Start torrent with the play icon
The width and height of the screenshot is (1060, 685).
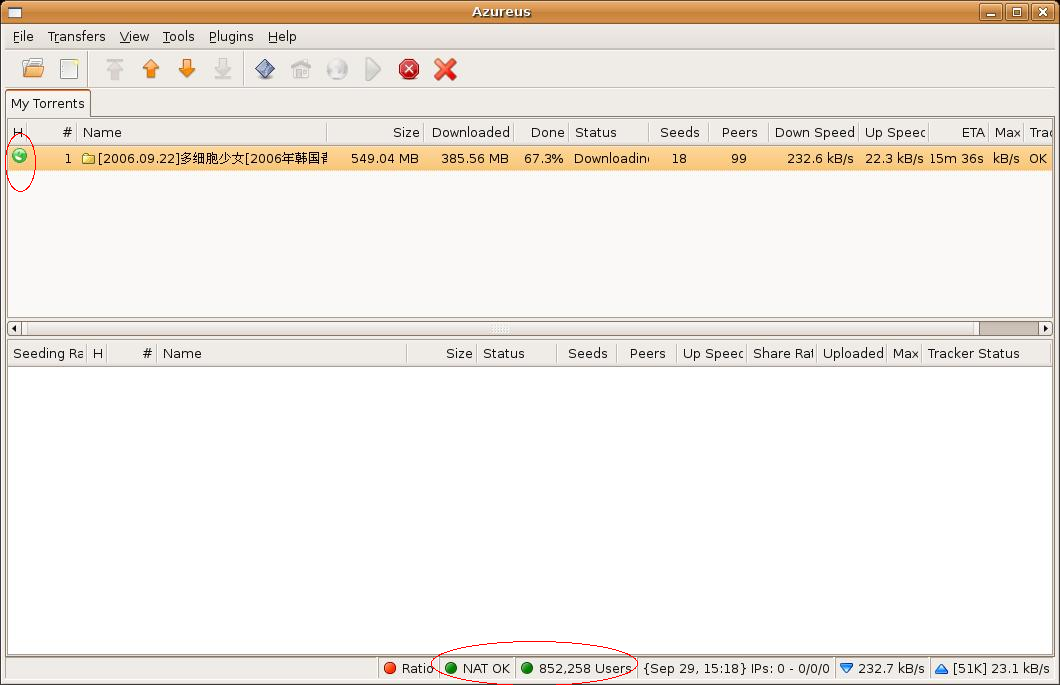pos(372,68)
